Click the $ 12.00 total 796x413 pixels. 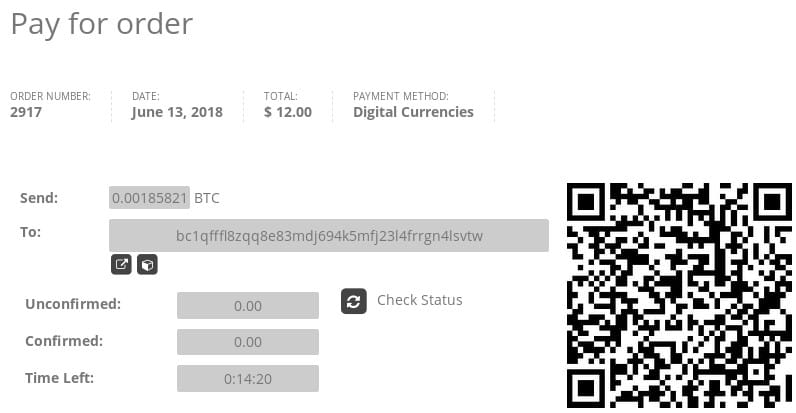point(288,112)
